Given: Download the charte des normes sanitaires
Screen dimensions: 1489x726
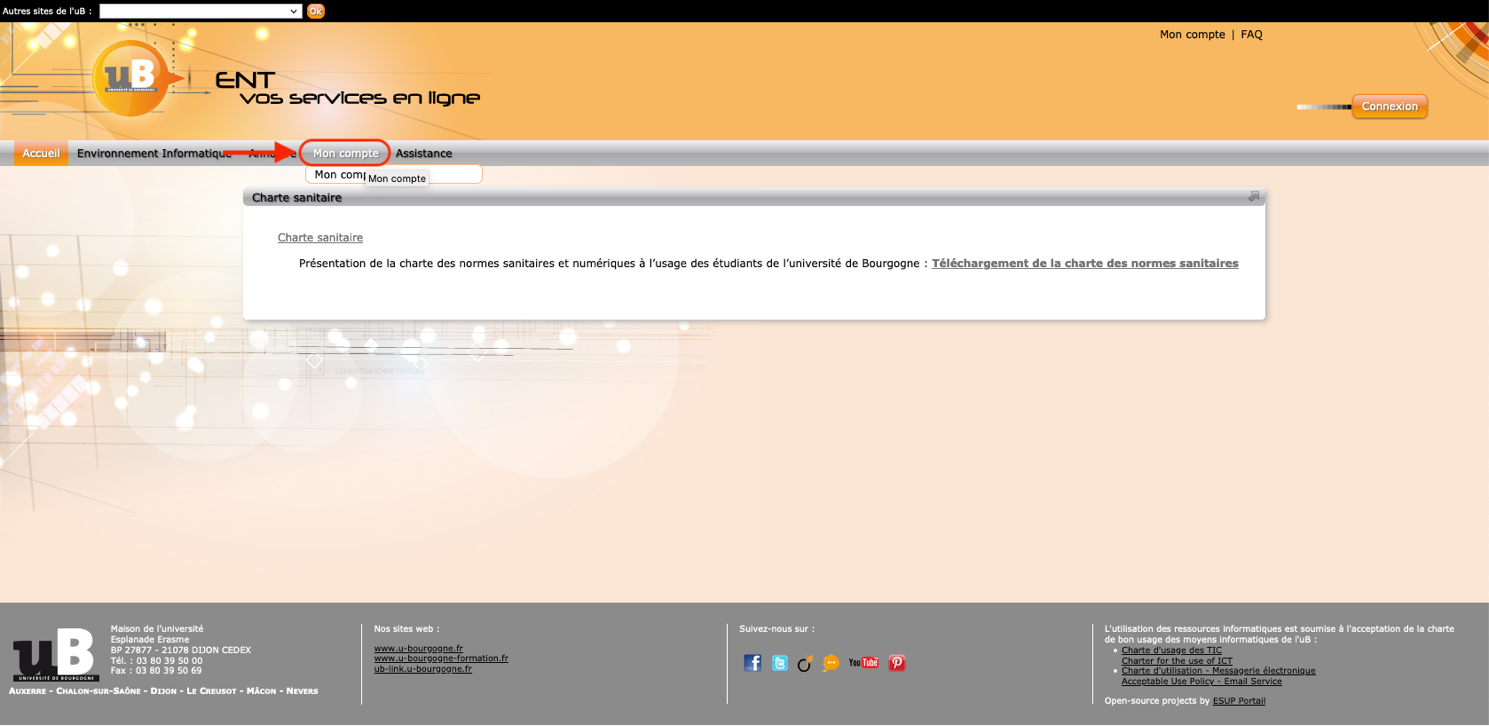Looking at the screenshot, I should 1084,264.
